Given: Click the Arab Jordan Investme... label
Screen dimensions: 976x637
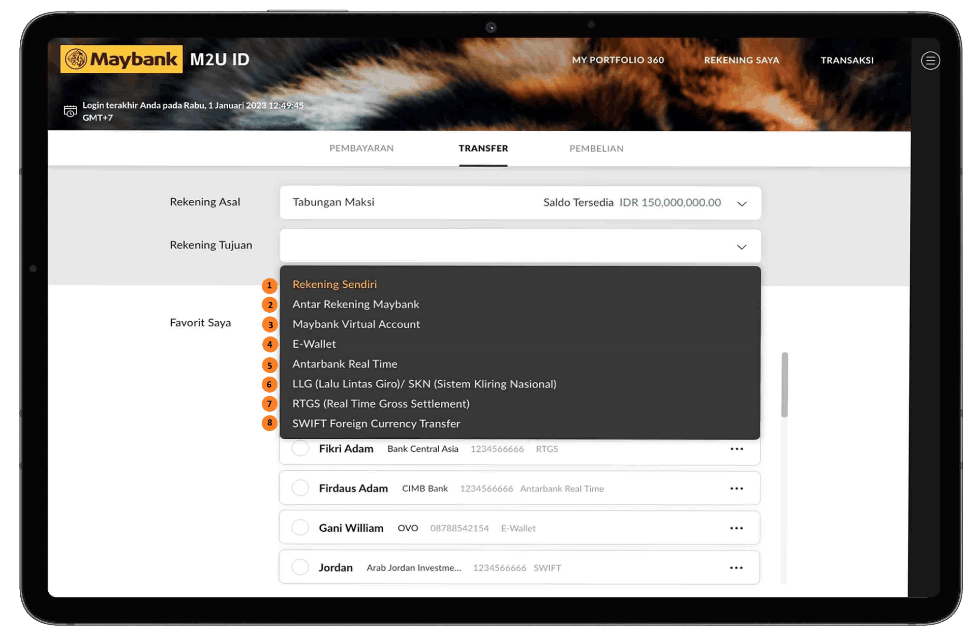Looking at the screenshot, I should tap(414, 568).
